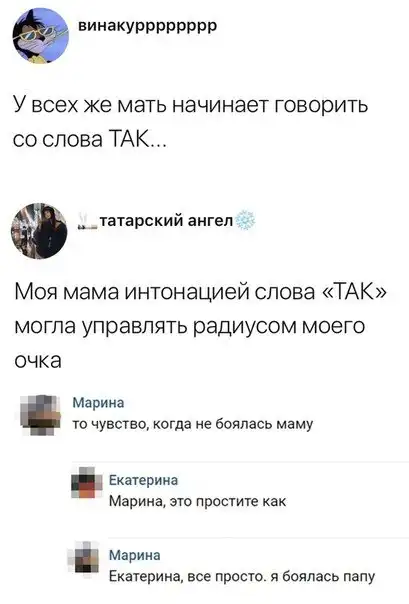Open Marina's avatar on the last reply
Viewport: 409px width, 604px height.
(x=85, y=558)
